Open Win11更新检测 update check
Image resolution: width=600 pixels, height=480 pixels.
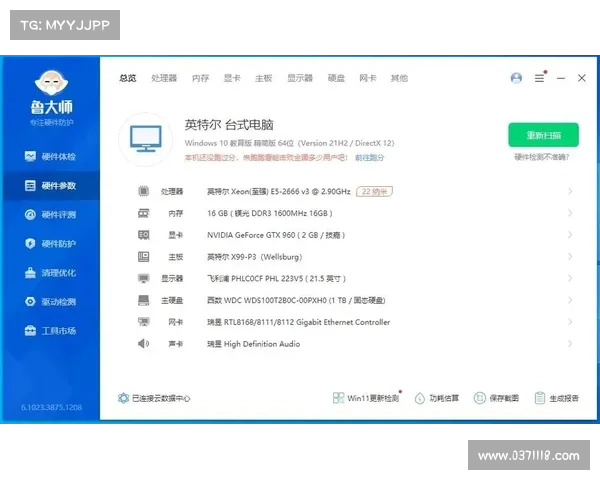(x=367, y=398)
